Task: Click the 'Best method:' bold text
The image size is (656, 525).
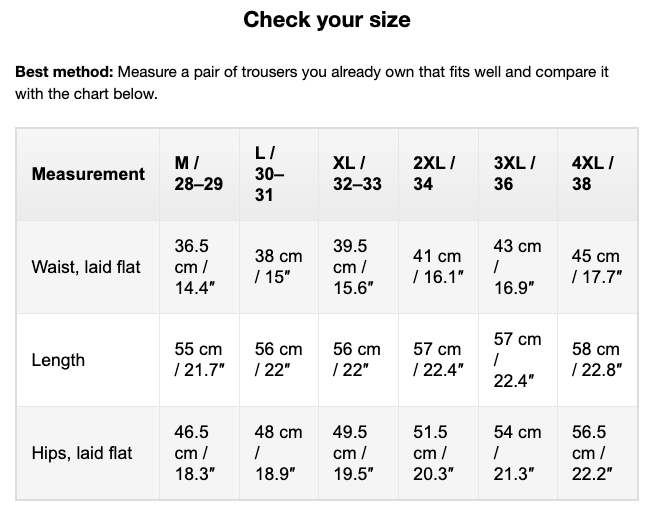Action: tap(64, 72)
